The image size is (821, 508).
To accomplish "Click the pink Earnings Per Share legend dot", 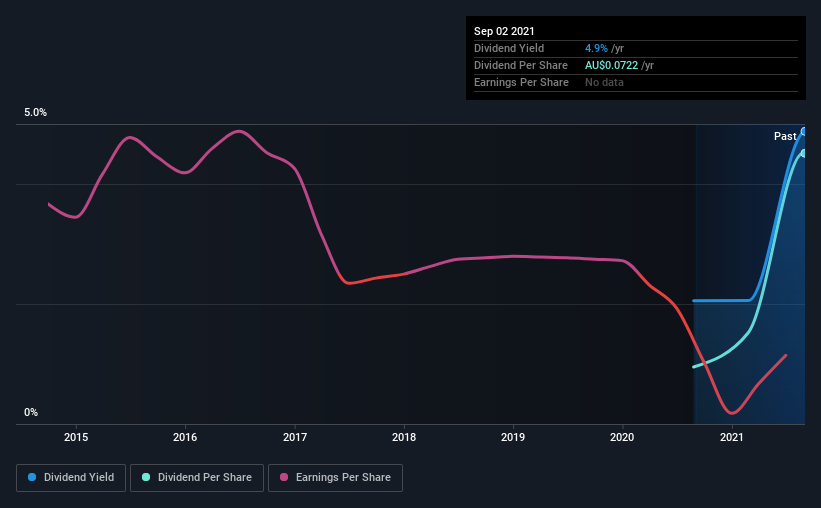I will (x=284, y=477).
